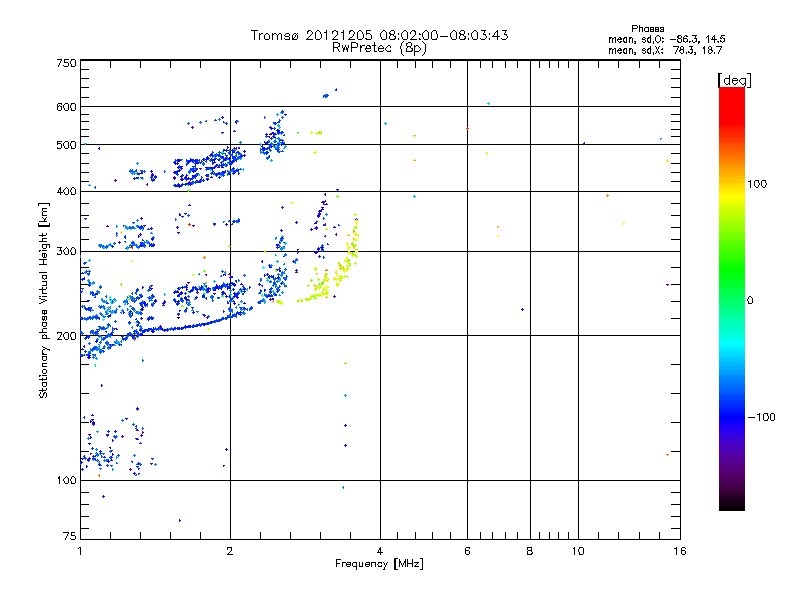The image size is (800, 600).
Task: Click the 'Frequency [MHz]' axis label
Action: tap(379, 564)
